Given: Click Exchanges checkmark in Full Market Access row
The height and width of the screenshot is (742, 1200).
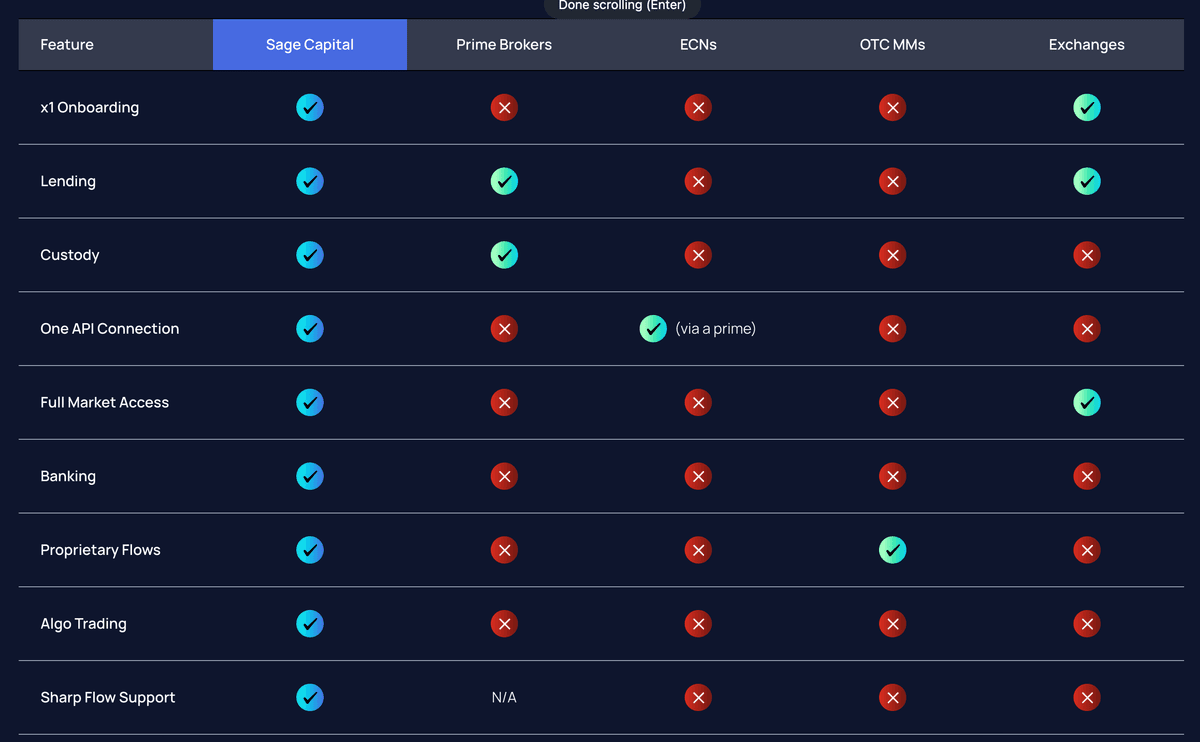Looking at the screenshot, I should click(1087, 402).
